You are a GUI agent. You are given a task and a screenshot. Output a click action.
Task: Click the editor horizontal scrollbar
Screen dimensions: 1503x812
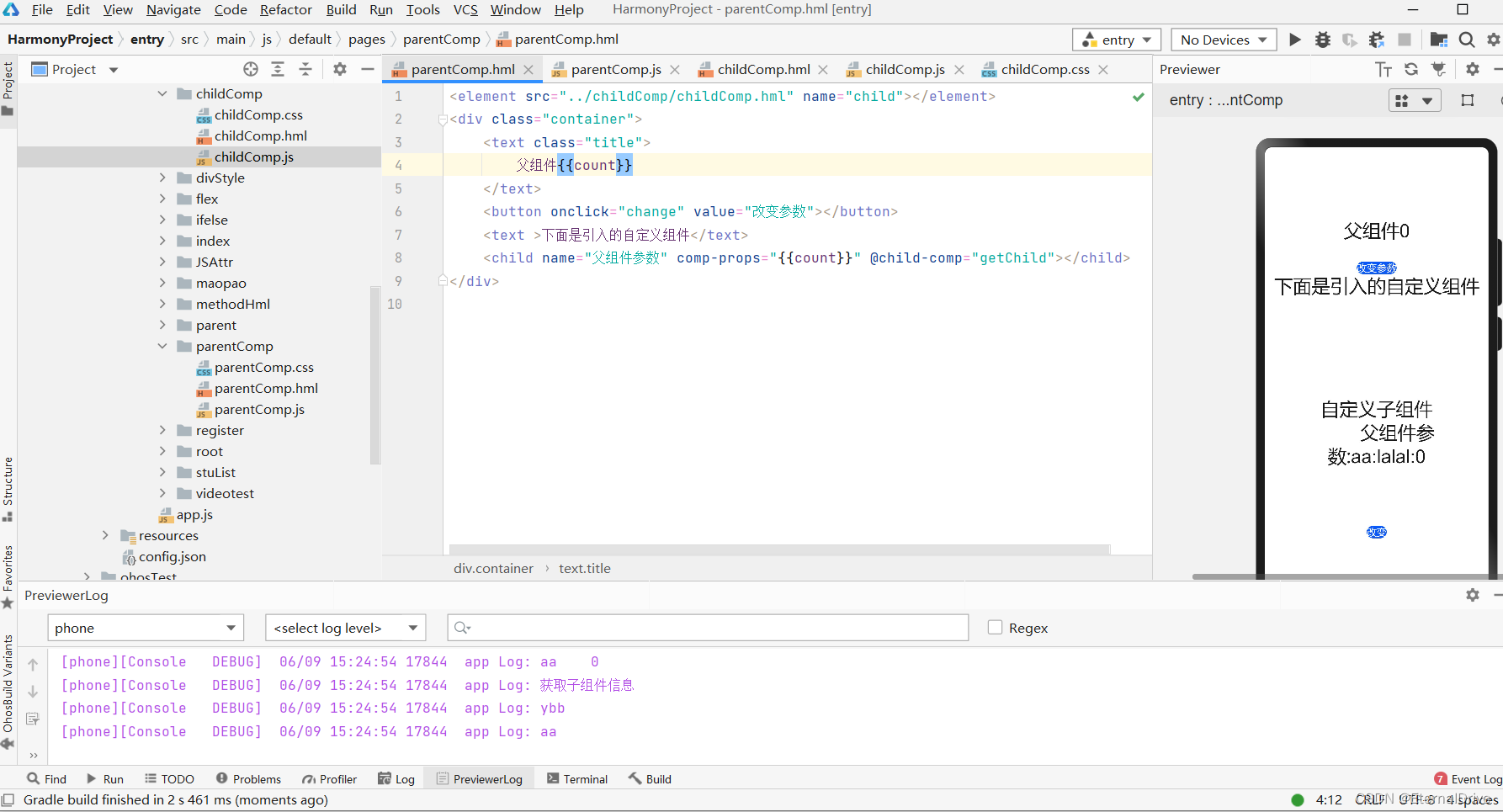click(779, 549)
